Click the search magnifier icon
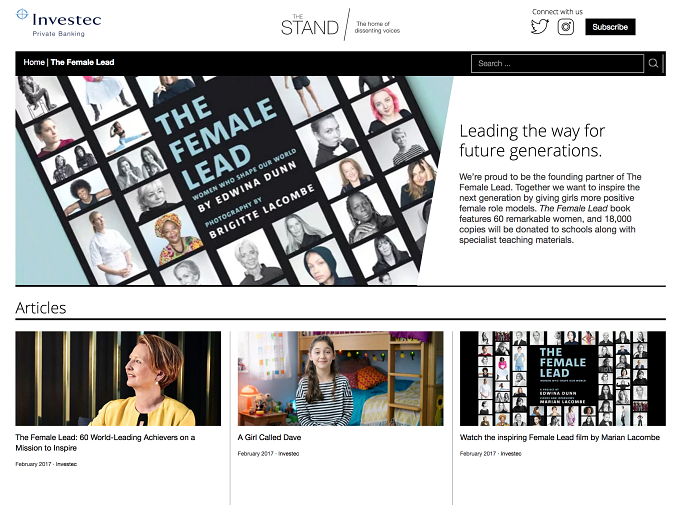The image size is (680, 505). click(653, 63)
